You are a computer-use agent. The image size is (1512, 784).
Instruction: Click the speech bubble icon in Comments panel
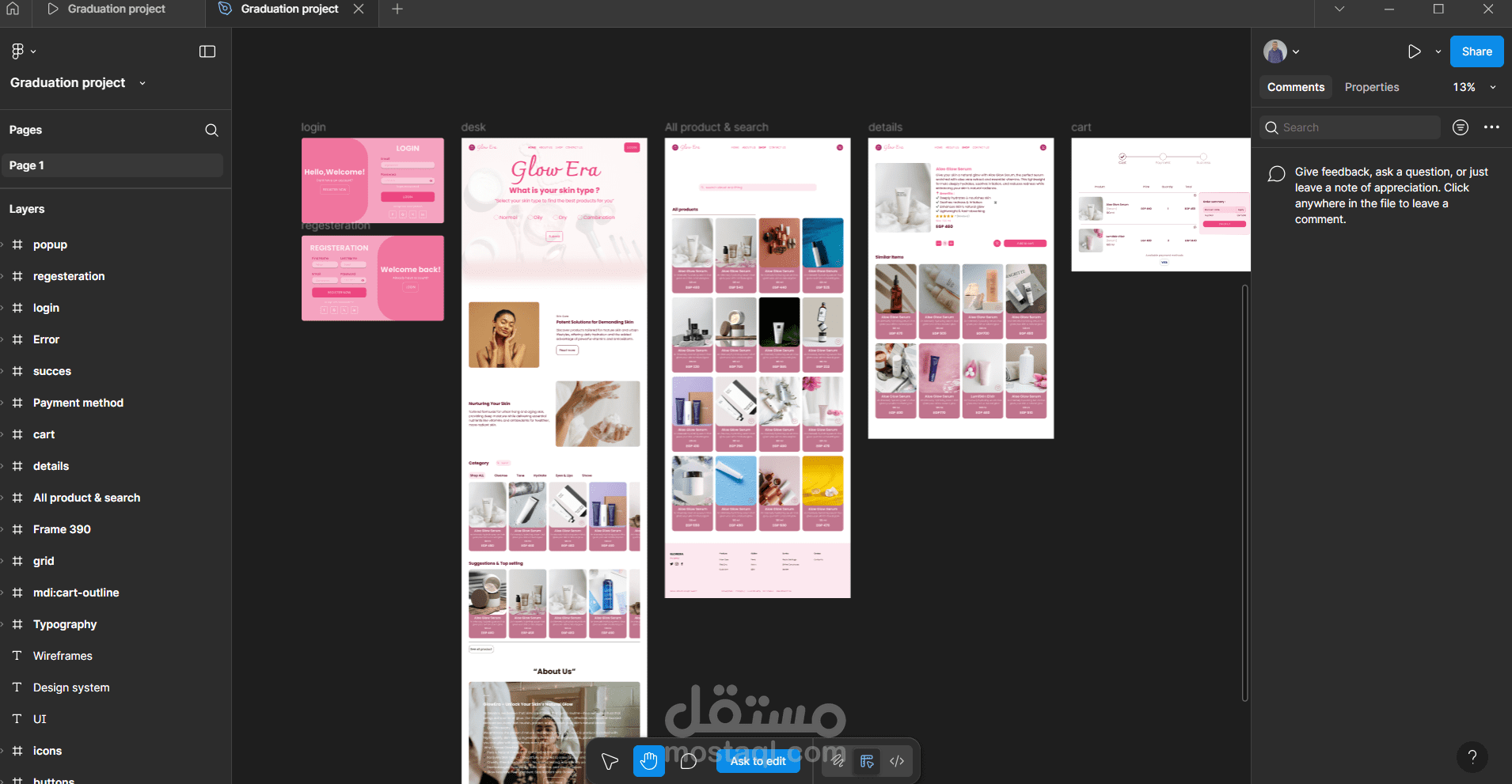point(1276,174)
